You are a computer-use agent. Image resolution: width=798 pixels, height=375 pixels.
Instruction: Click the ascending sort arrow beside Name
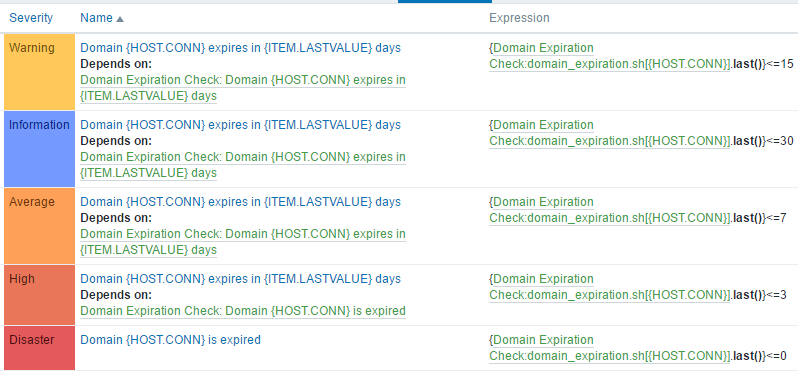click(120, 19)
